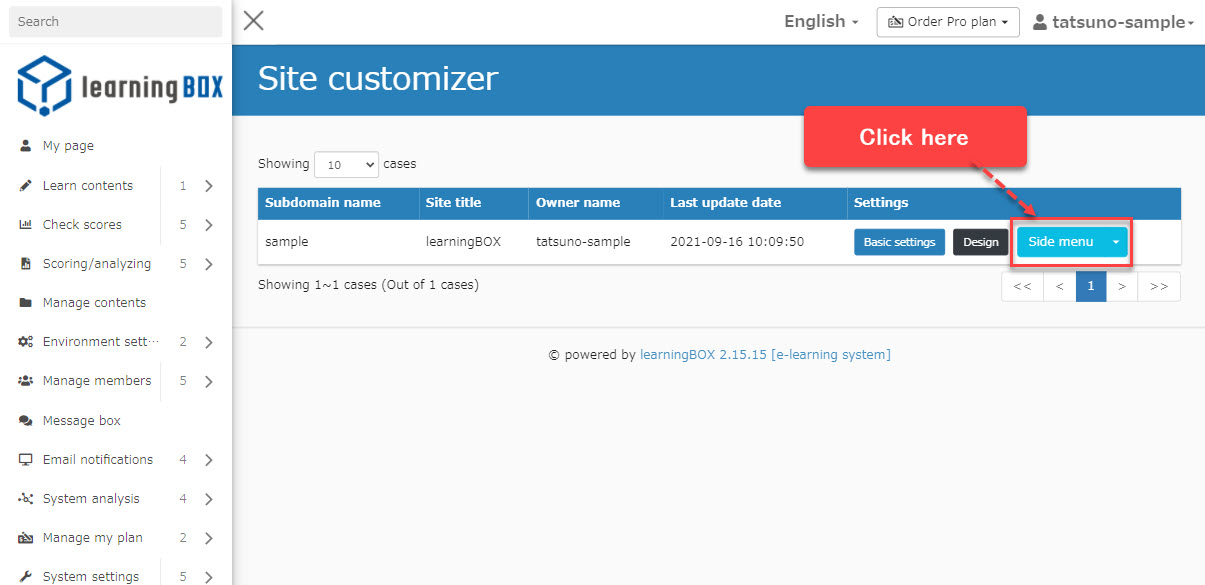Expand the Side menu dropdown arrow
1205x585 pixels.
tap(1115, 242)
